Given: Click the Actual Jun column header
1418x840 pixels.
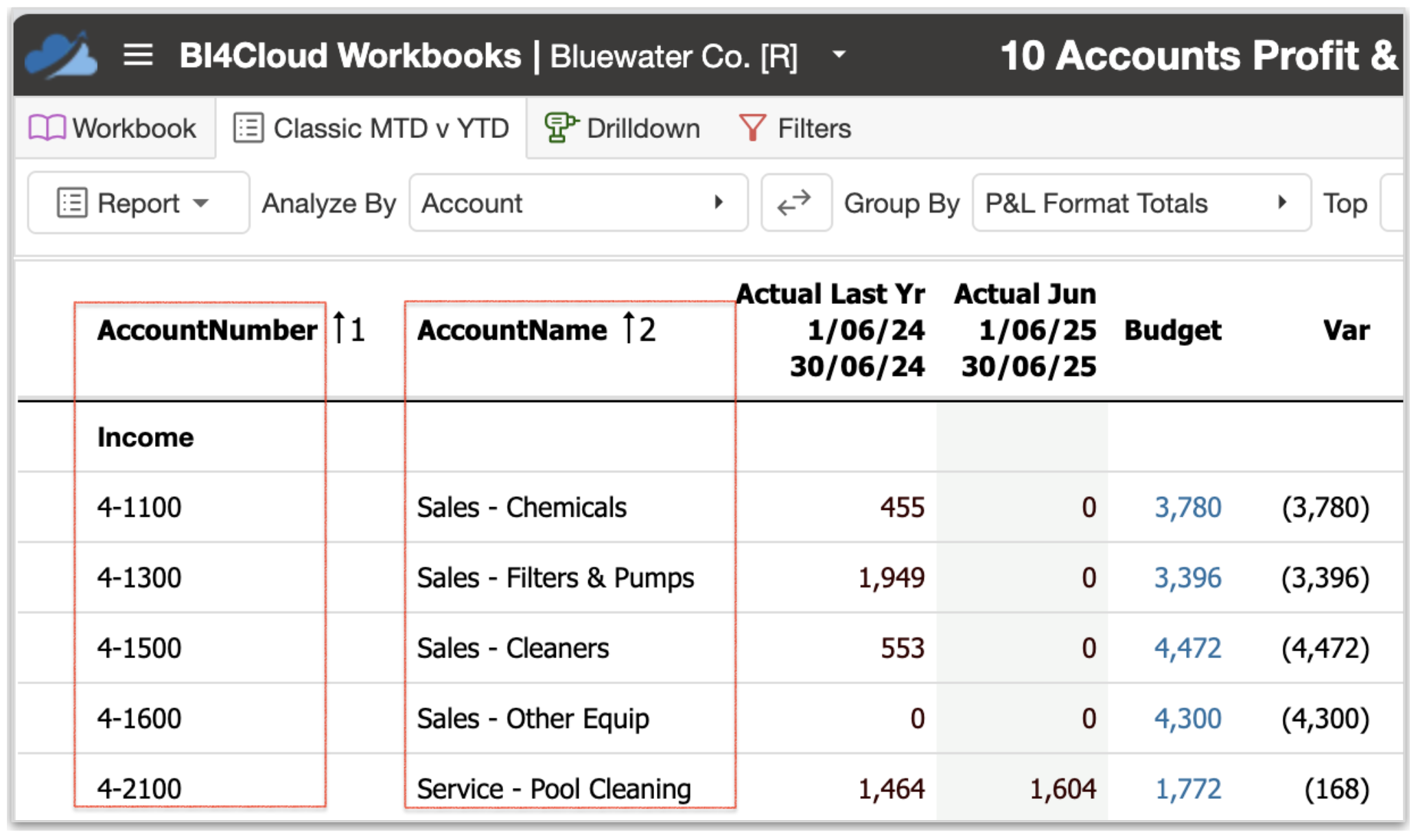Looking at the screenshot, I should coord(1025,330).
